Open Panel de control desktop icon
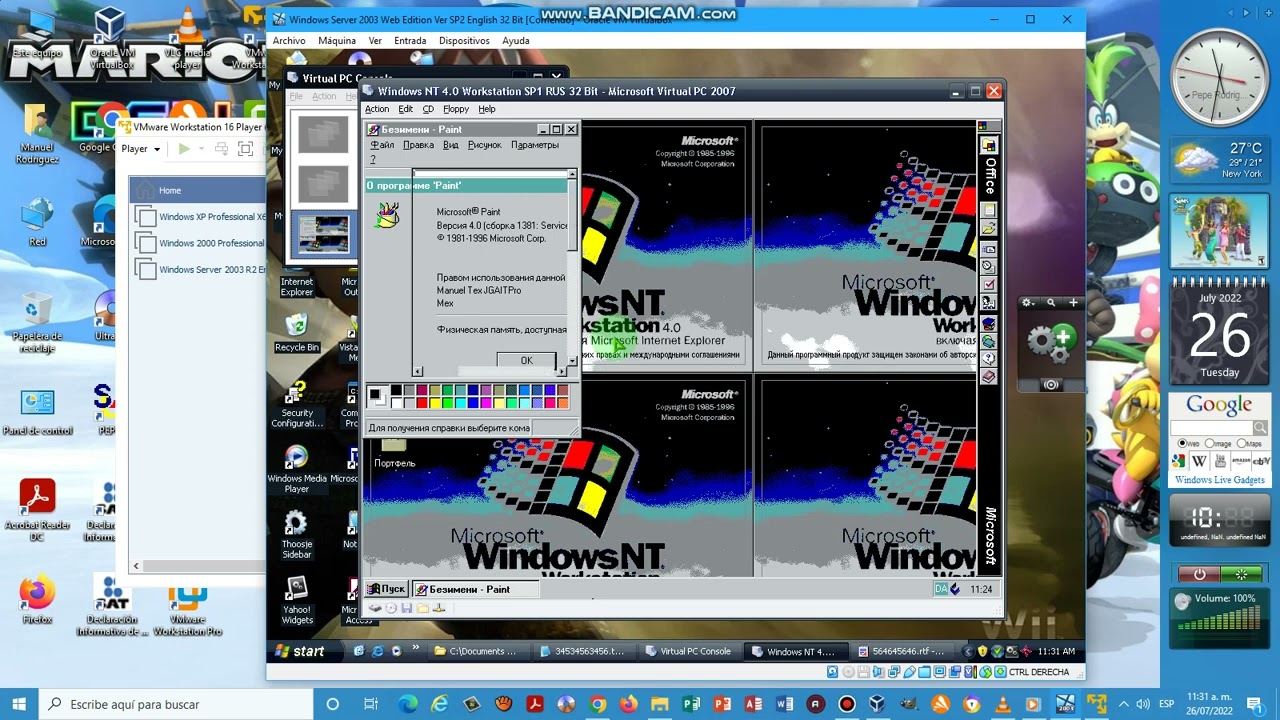 37,412
